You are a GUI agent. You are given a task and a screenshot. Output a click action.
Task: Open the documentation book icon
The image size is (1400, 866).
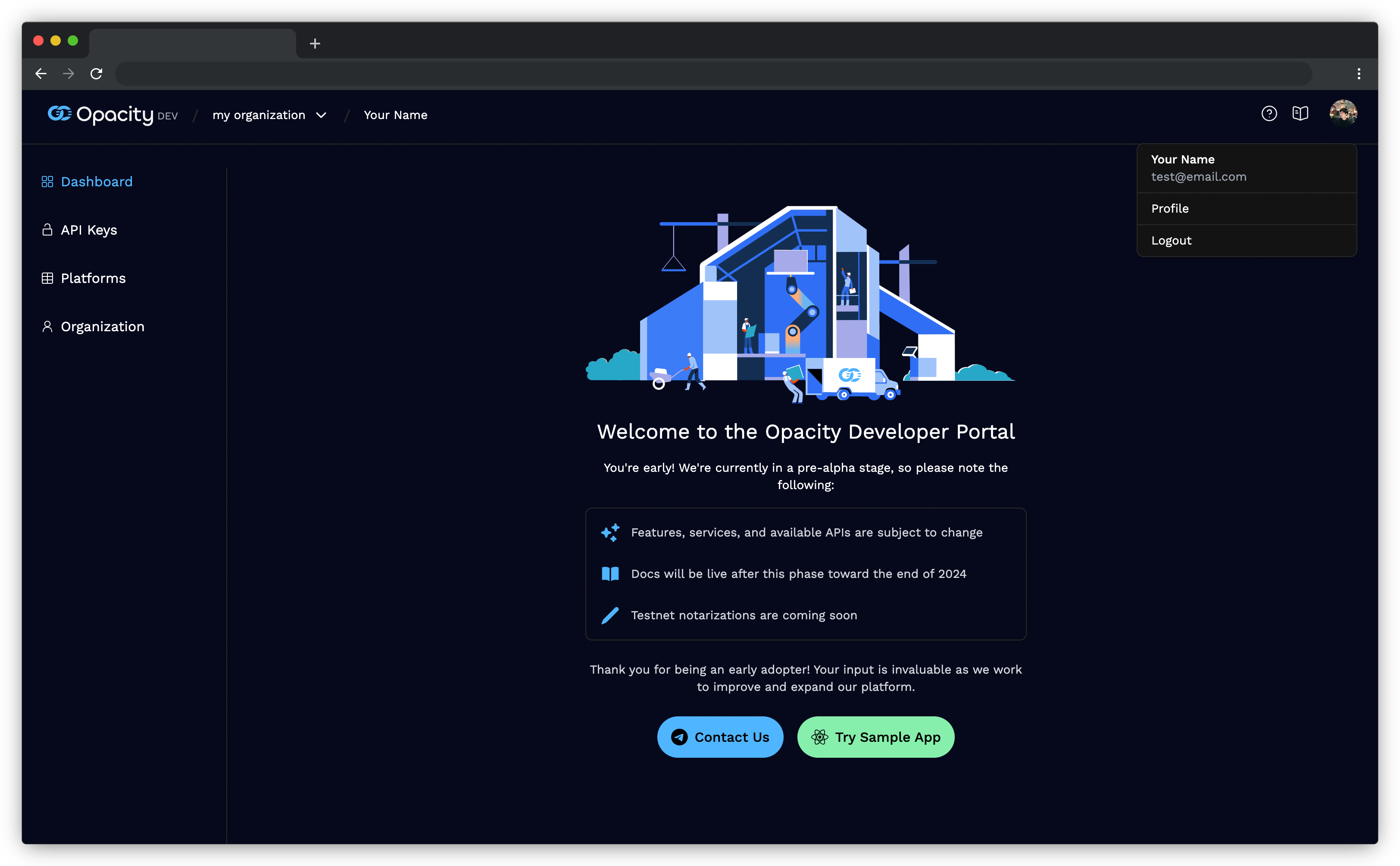(1300, 113)
